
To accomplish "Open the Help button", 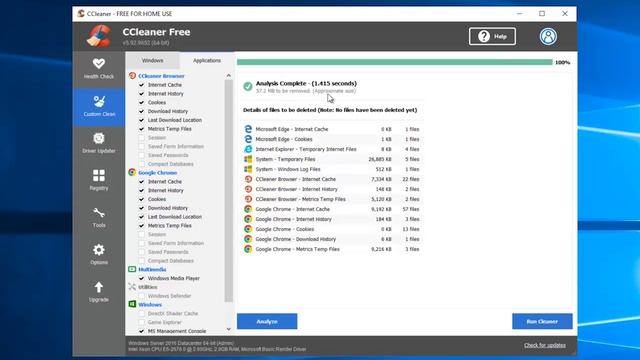I will click(492, 36).
